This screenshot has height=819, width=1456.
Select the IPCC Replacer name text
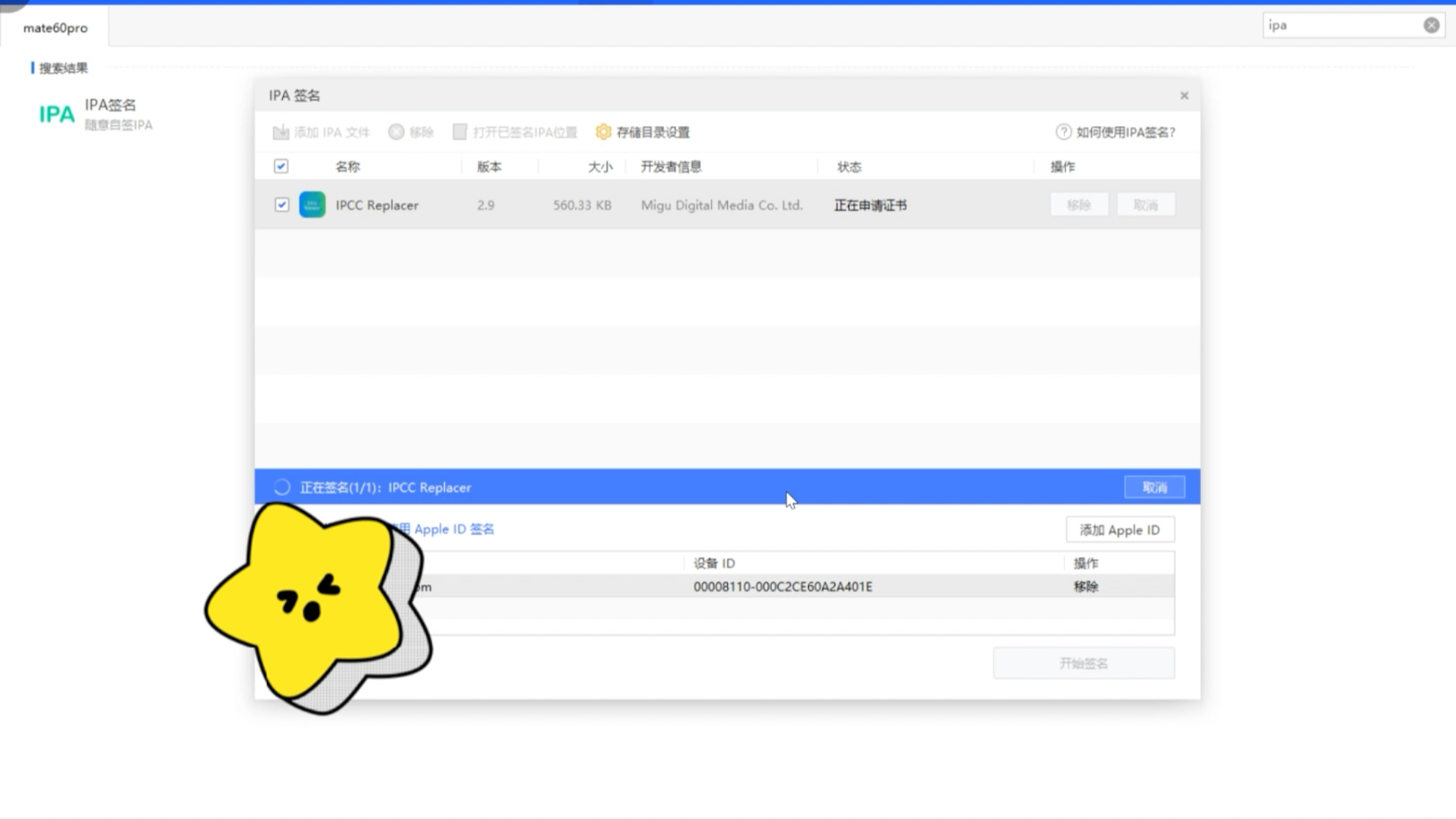click(377, 205)
